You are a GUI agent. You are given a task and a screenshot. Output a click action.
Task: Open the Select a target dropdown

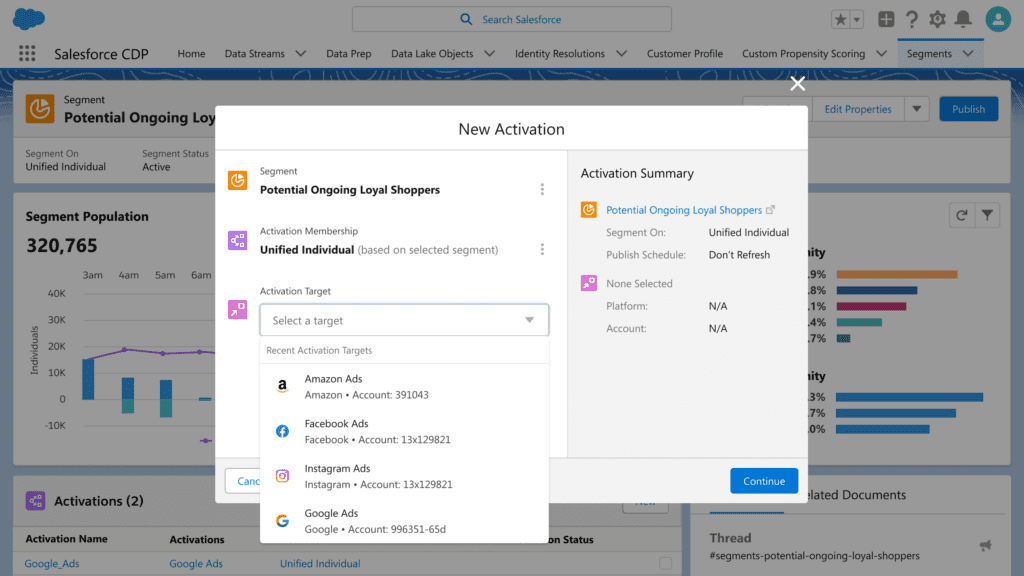(404, 320)
